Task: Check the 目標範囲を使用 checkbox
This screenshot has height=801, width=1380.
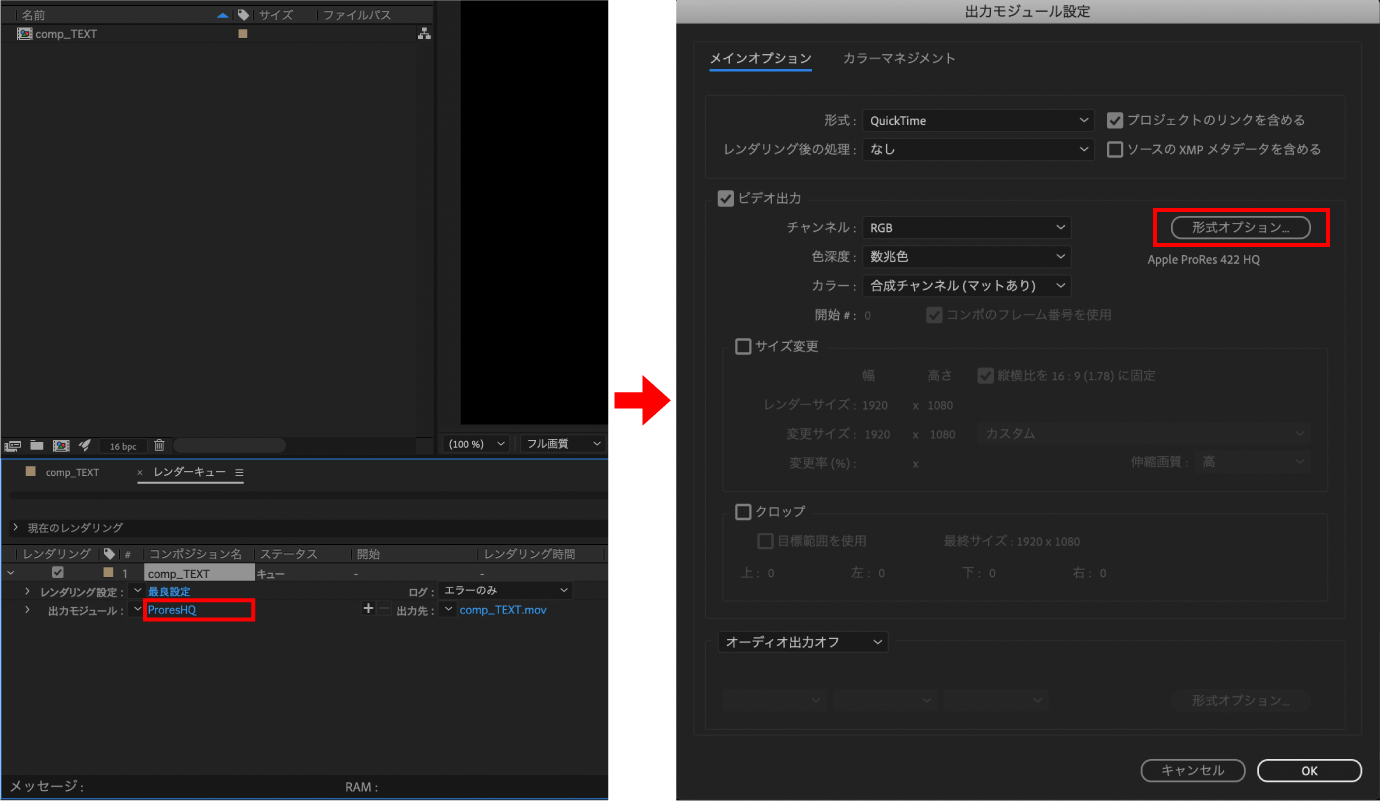Action: 765,541
